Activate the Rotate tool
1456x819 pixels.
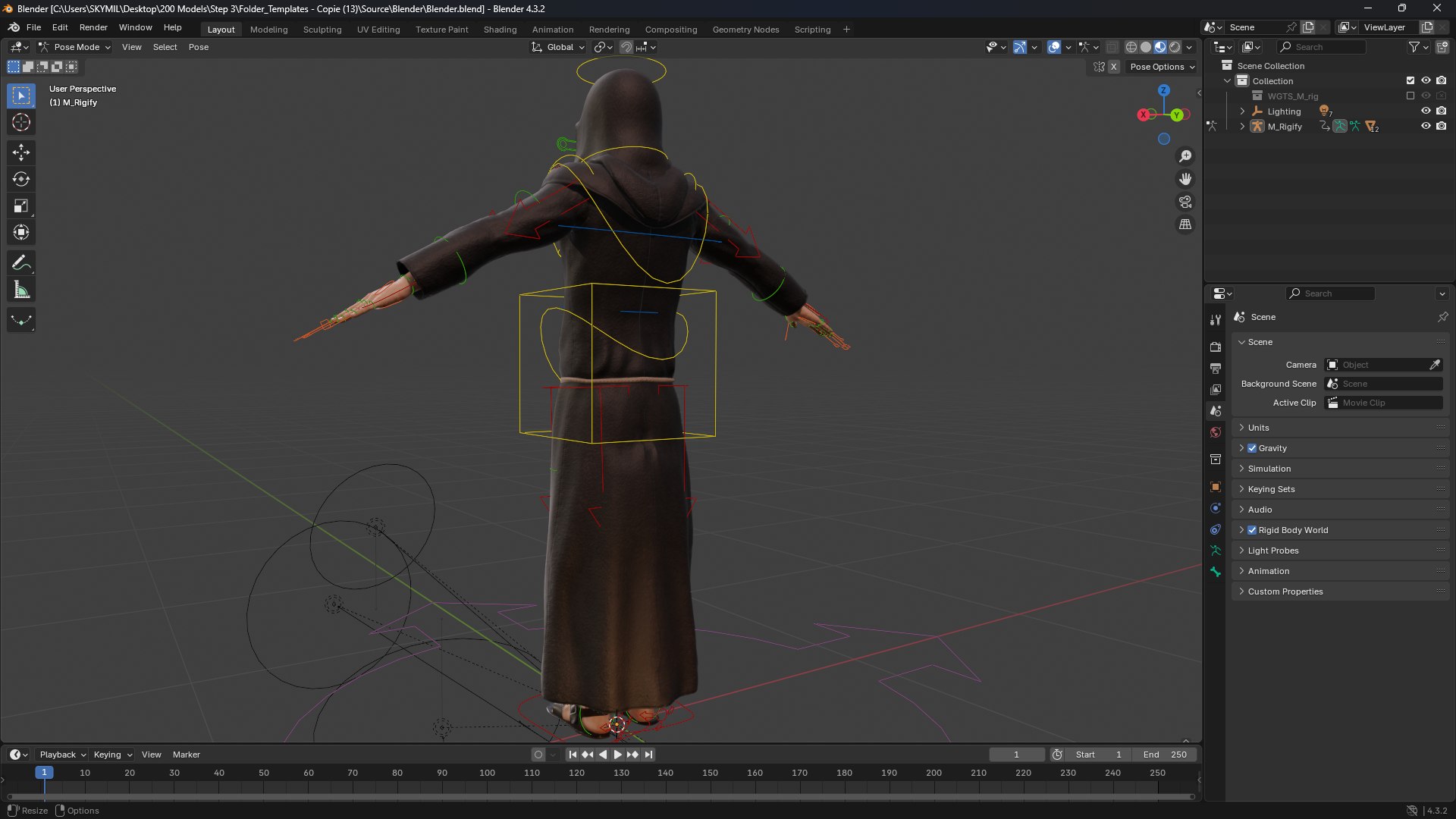(x=21, y=179)
